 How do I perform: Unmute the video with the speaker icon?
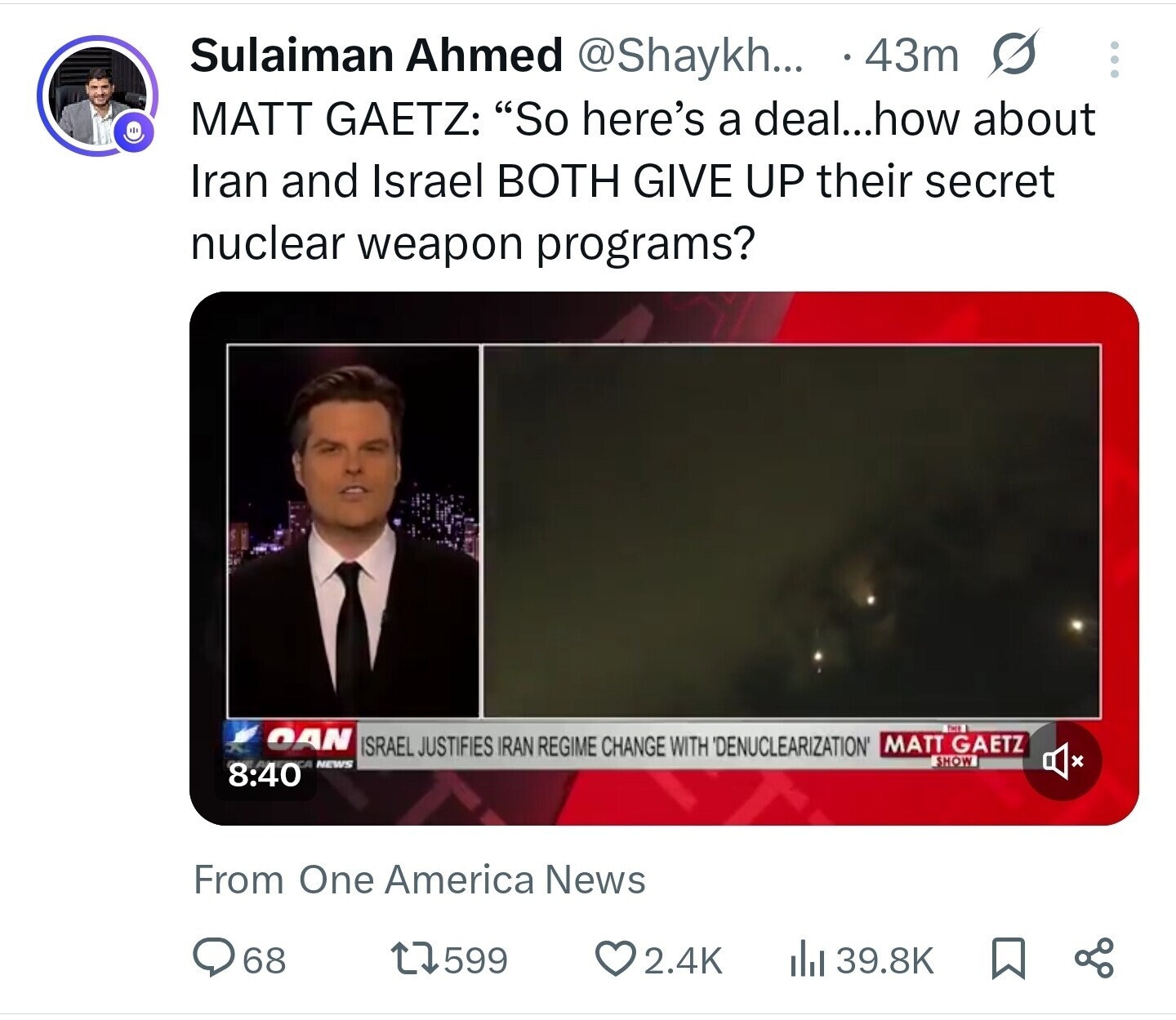(x=1062, y=761)
